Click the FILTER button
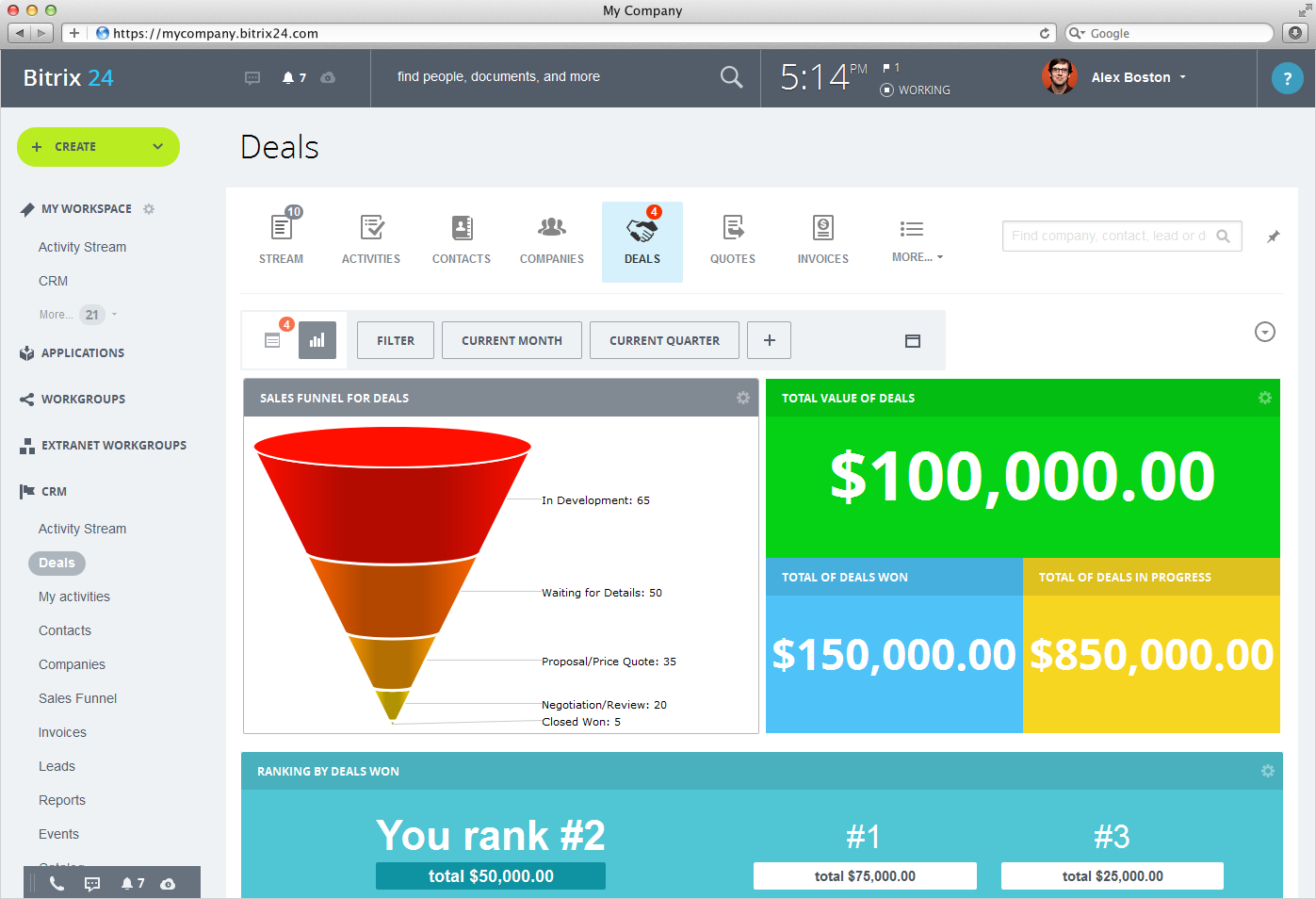 pyautogui.click(x=396, y=340)
